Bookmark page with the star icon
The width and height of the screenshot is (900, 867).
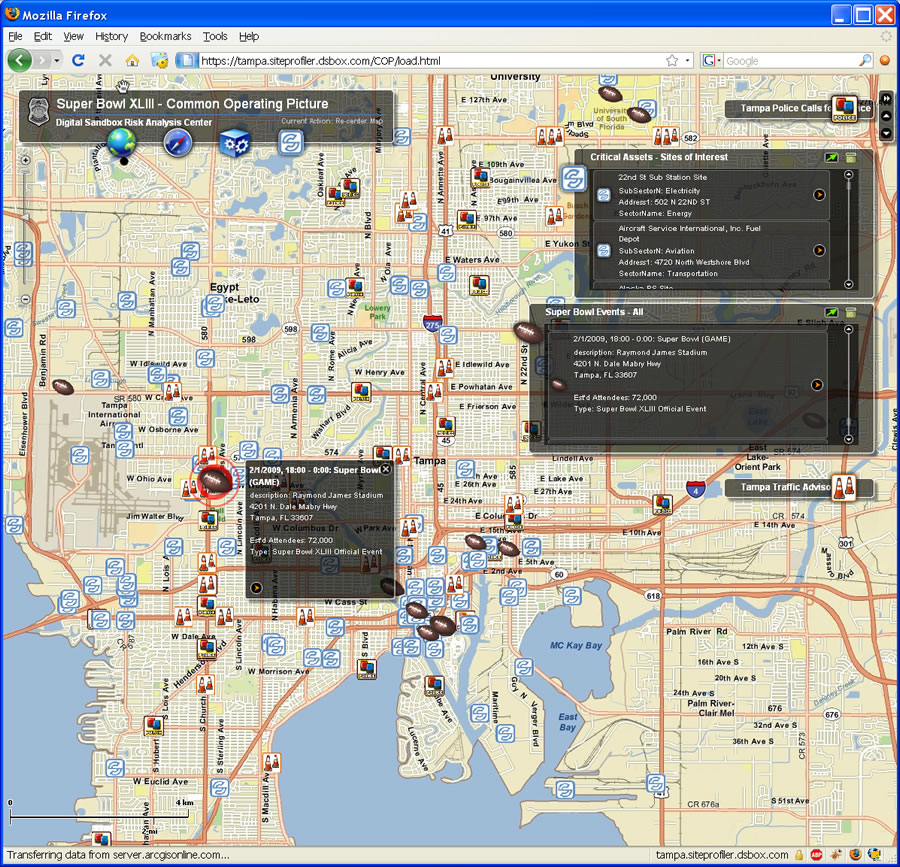tap(672, 61)
